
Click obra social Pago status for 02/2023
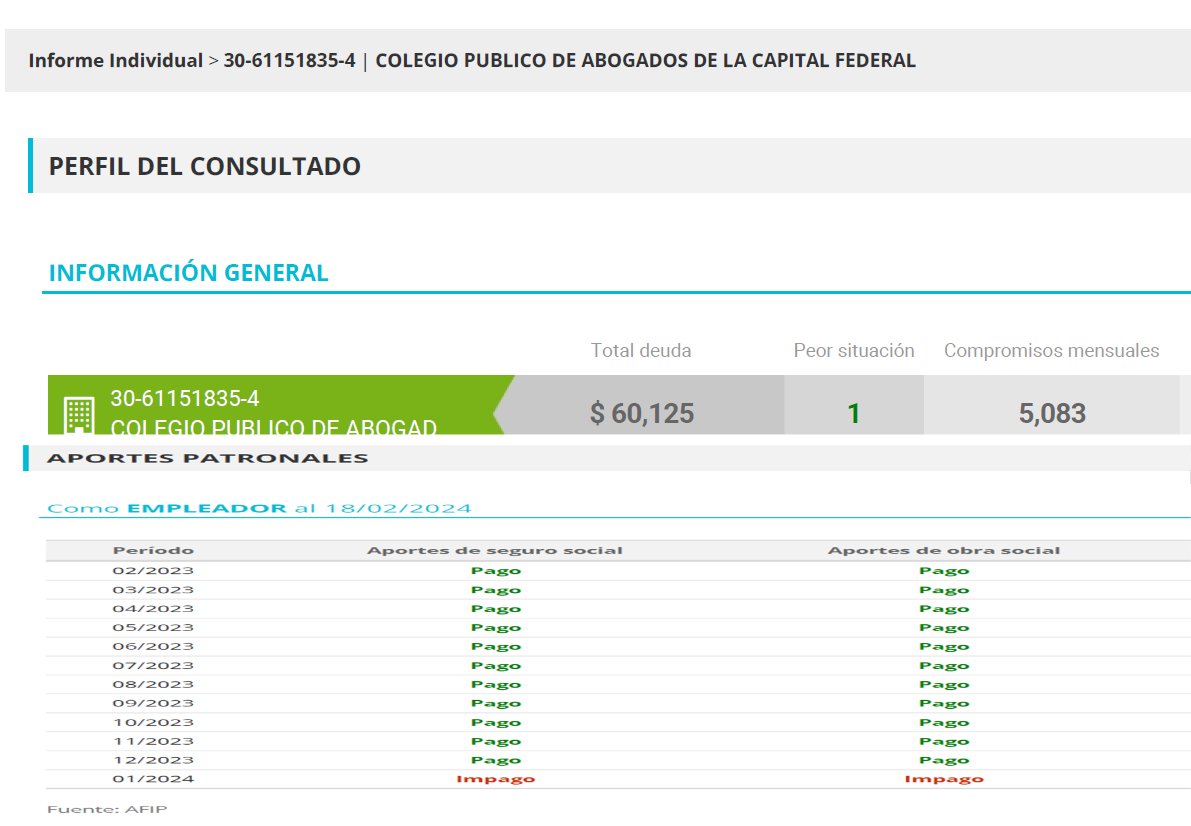(944, 571)
